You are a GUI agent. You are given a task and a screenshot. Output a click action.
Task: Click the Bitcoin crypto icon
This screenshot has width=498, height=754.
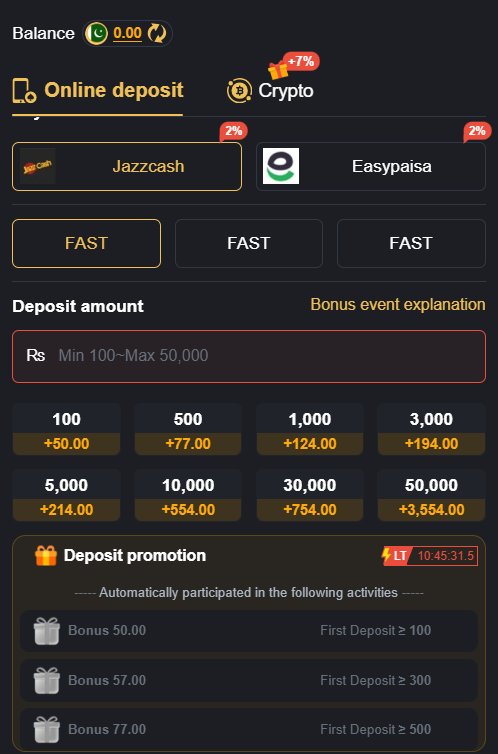click(x=239, y=90)
